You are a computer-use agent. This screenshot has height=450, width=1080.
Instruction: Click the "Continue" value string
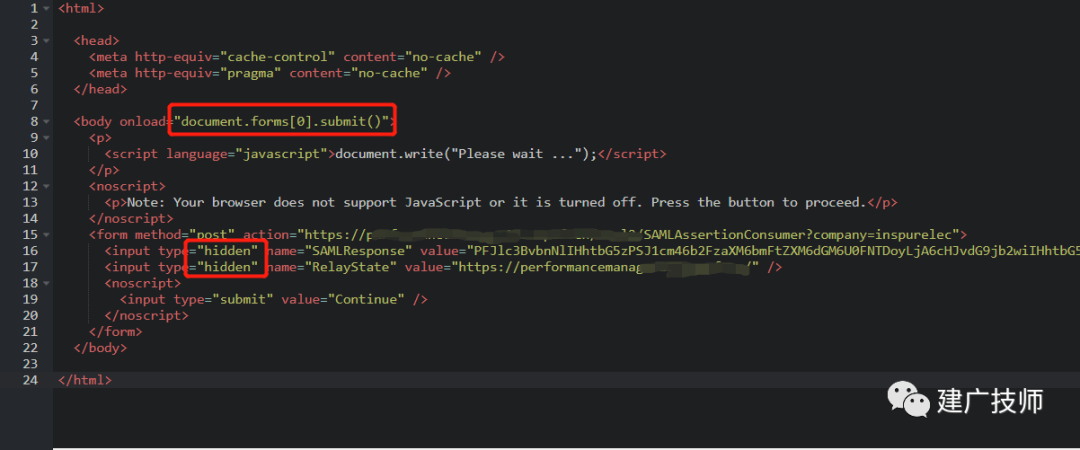[x=366, y=299]
